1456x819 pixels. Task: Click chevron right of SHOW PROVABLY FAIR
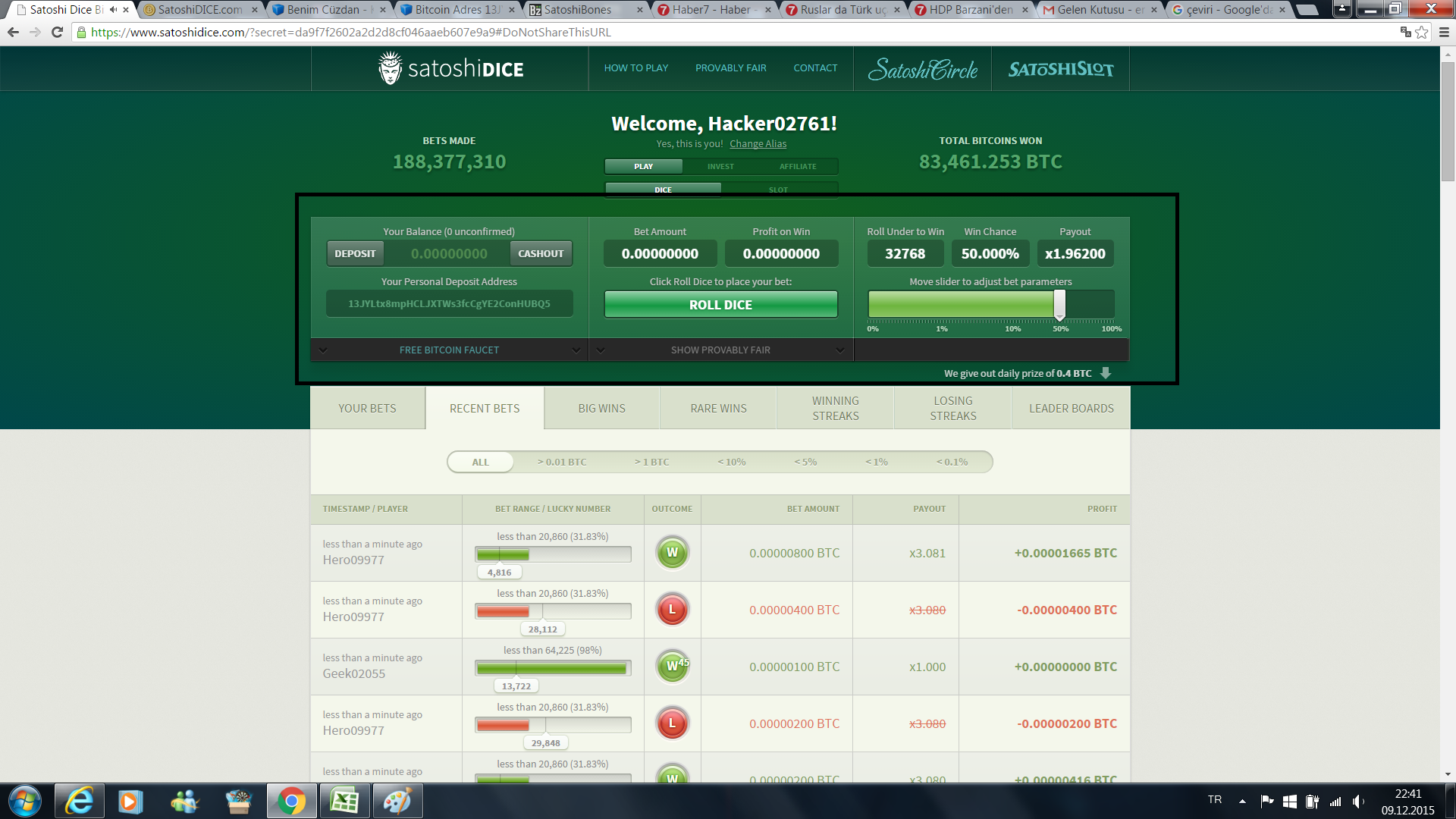(x=839, y=350)
